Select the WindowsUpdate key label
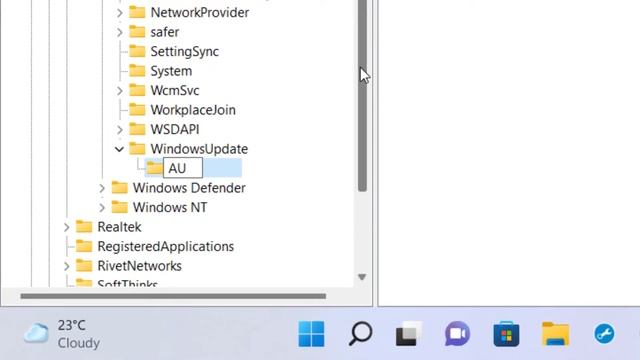 pyautogui.click(x=199, y=149)
